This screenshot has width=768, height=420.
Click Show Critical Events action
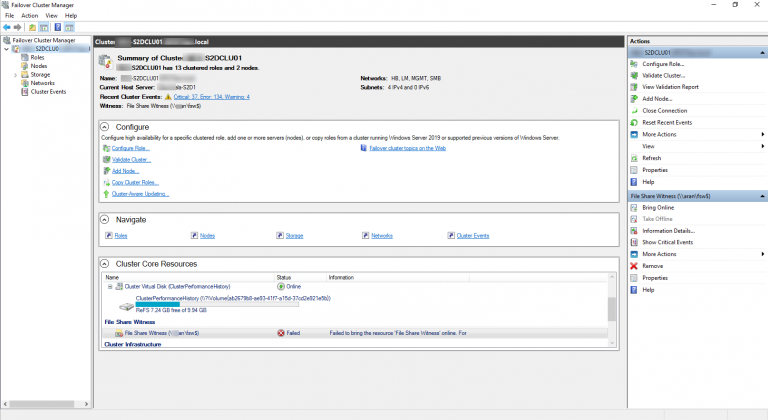[668, 242]
